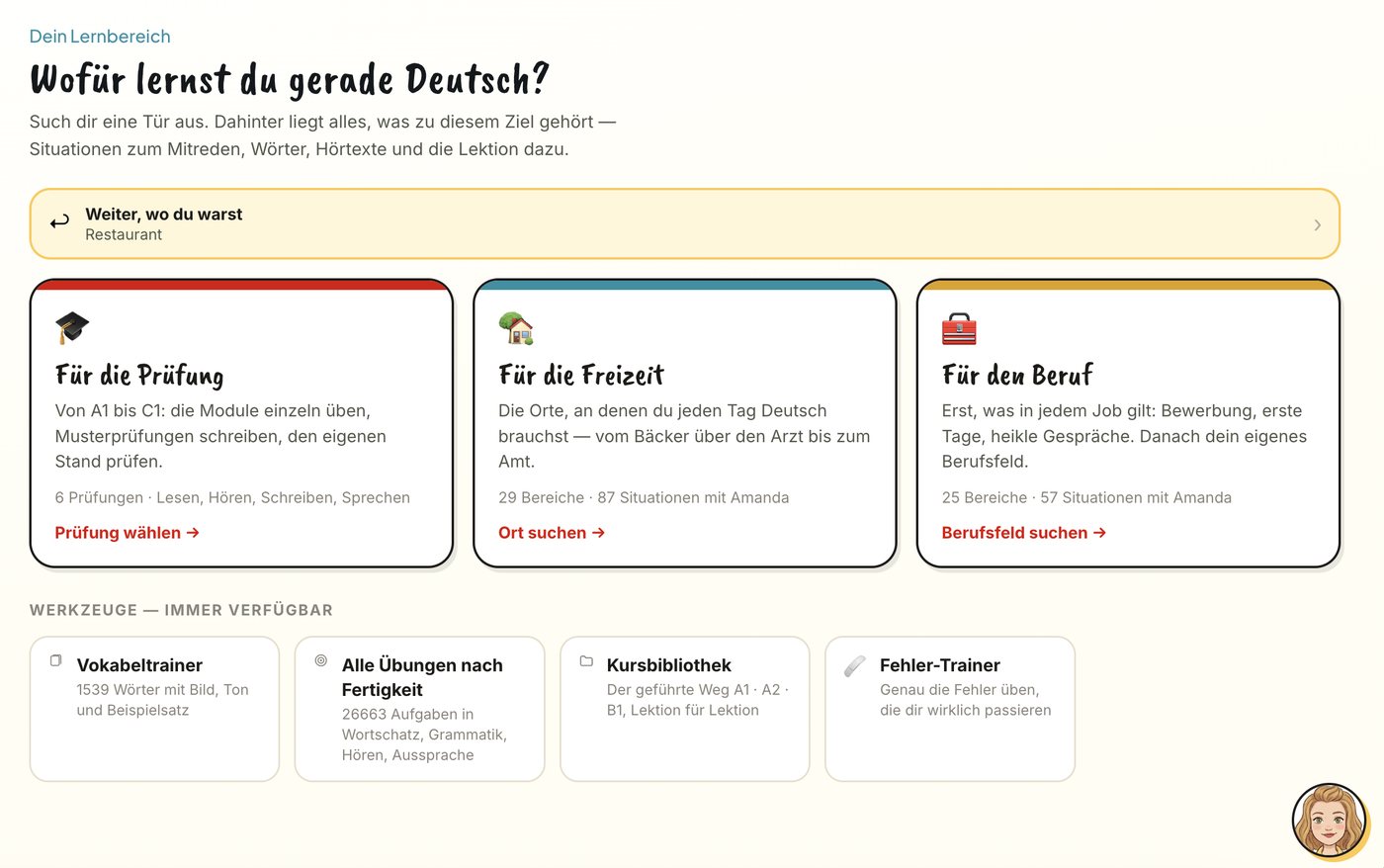Click the target icon beside Alle Übungen

point(321,660)
